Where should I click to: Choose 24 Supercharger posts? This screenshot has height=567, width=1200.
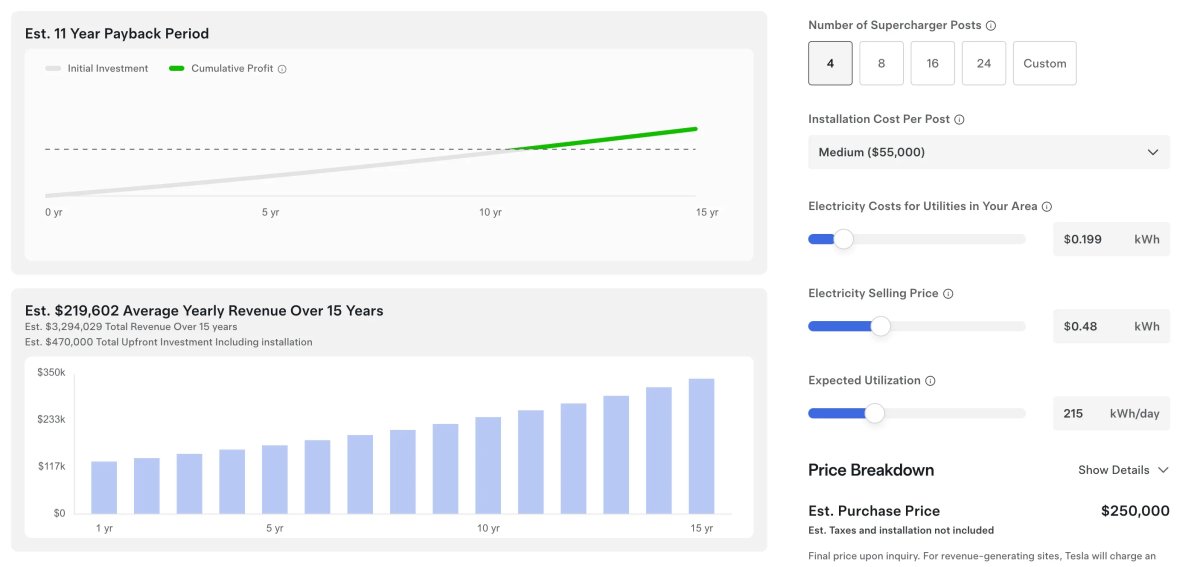[984, 63]
